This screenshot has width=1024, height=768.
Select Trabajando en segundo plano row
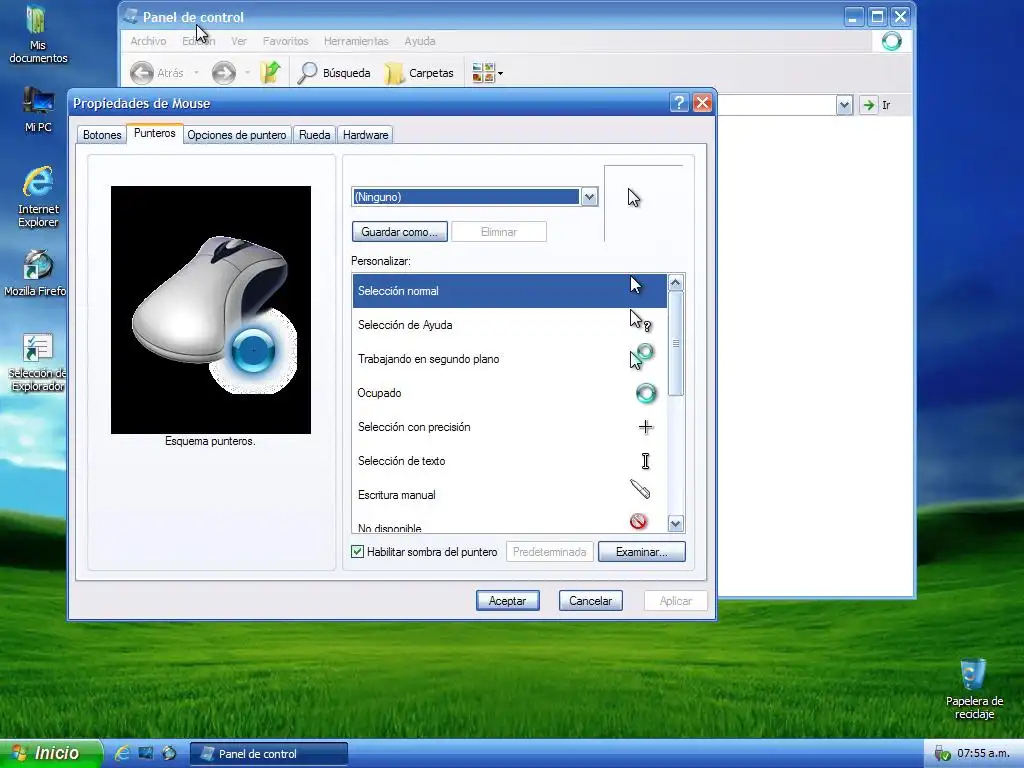(509, 359)
